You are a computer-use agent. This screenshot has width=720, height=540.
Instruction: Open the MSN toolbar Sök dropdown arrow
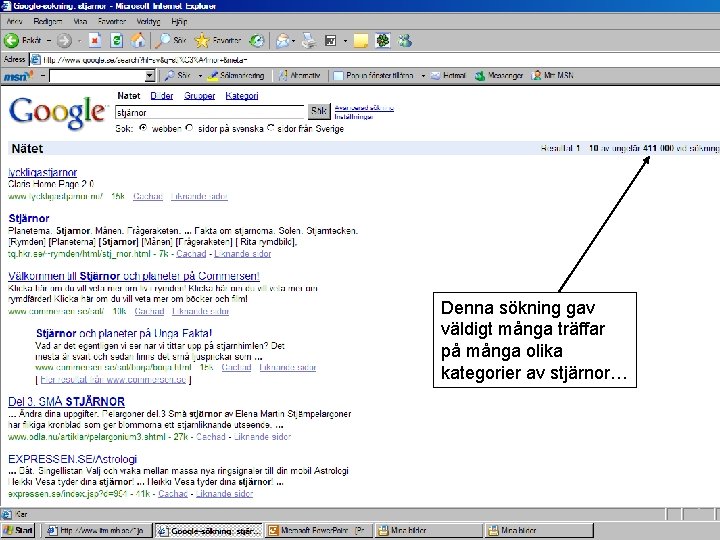point(200,76)
